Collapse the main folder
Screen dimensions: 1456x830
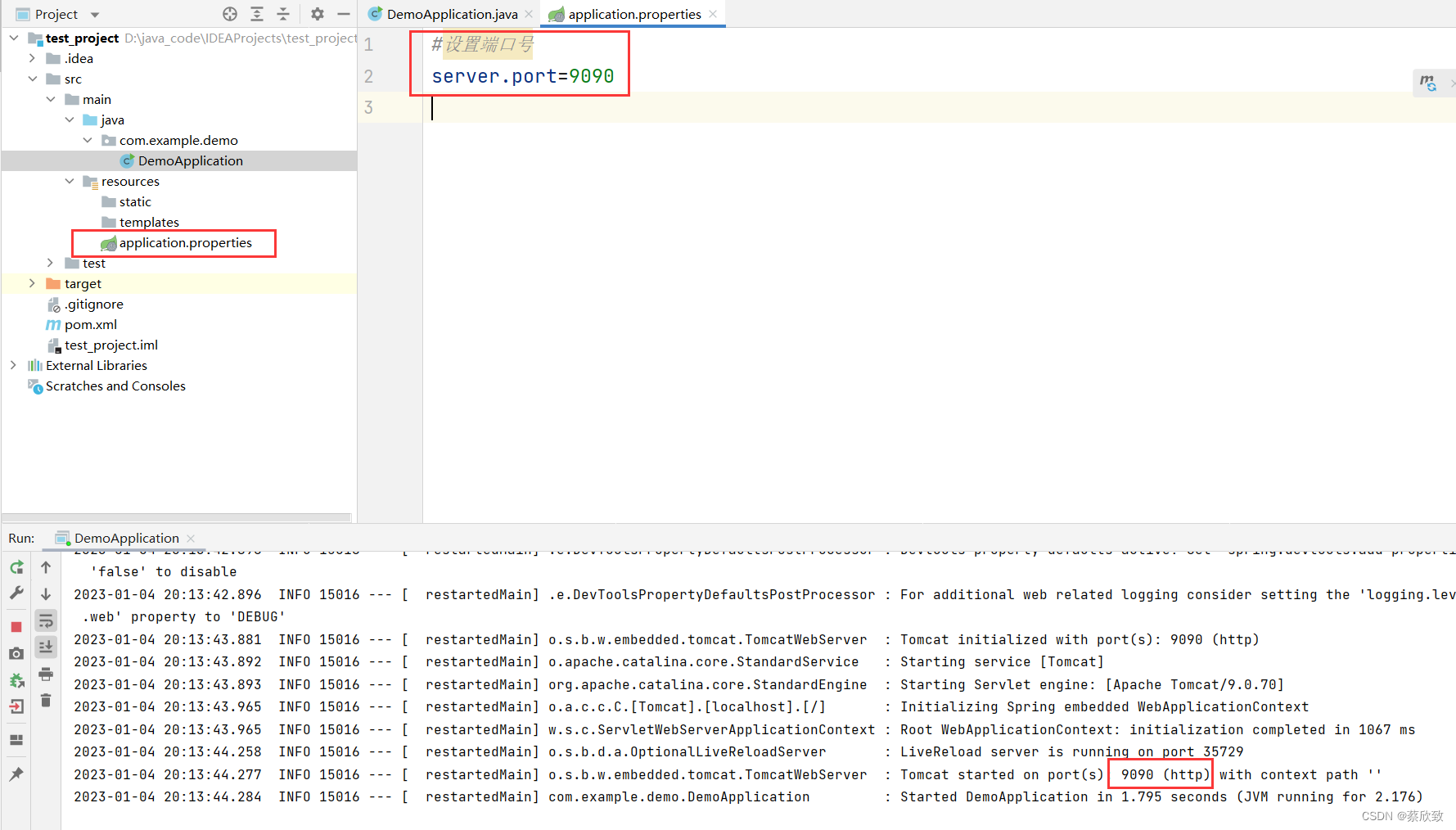[51, 99]
